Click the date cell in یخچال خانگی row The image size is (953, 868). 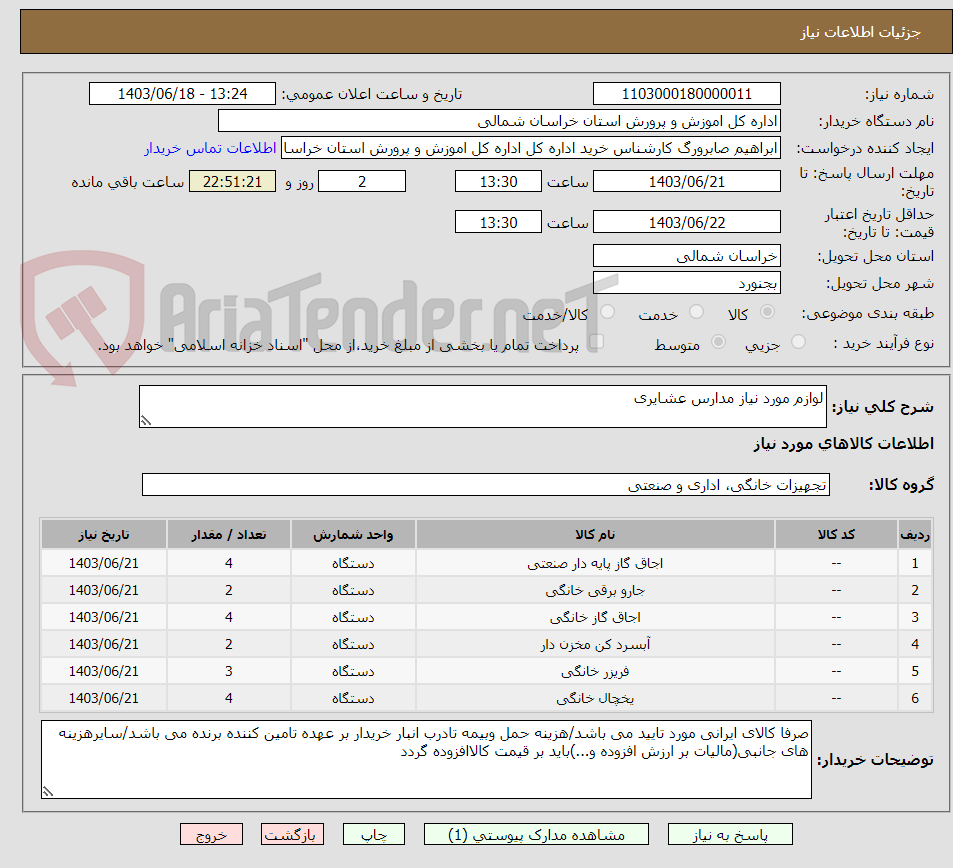(x=104, y=698)
